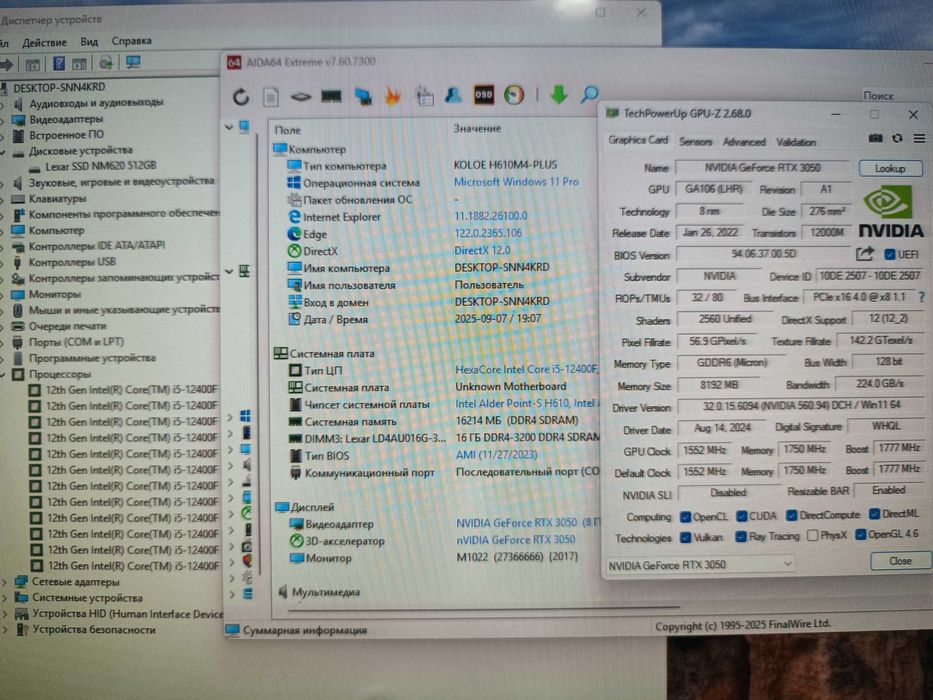Open GPU-Z hamburger menu icon
933x700 pixels.
[919, 138]
